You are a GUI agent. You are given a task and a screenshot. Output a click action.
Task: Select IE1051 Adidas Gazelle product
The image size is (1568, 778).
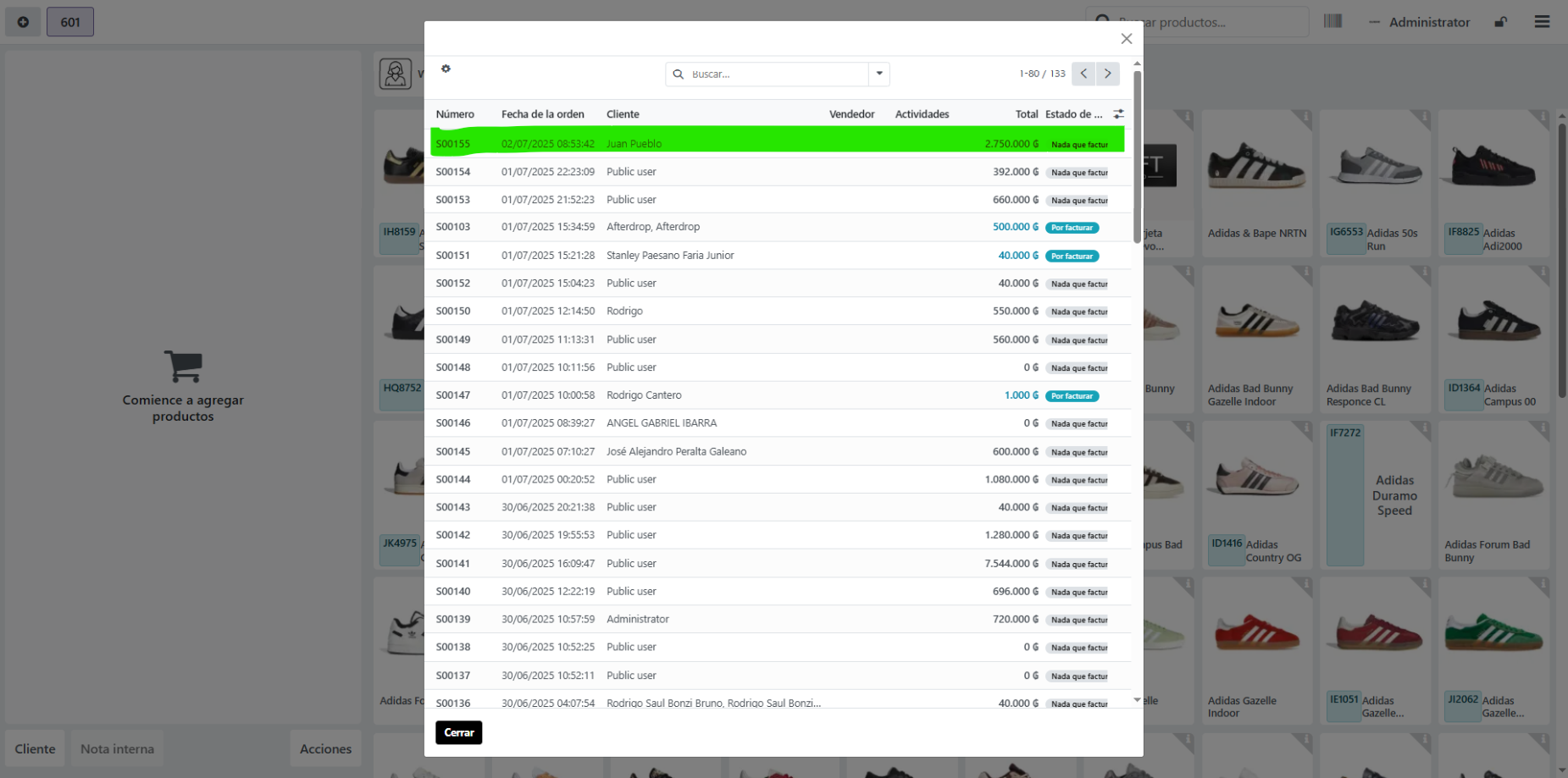pos(1375,650)
